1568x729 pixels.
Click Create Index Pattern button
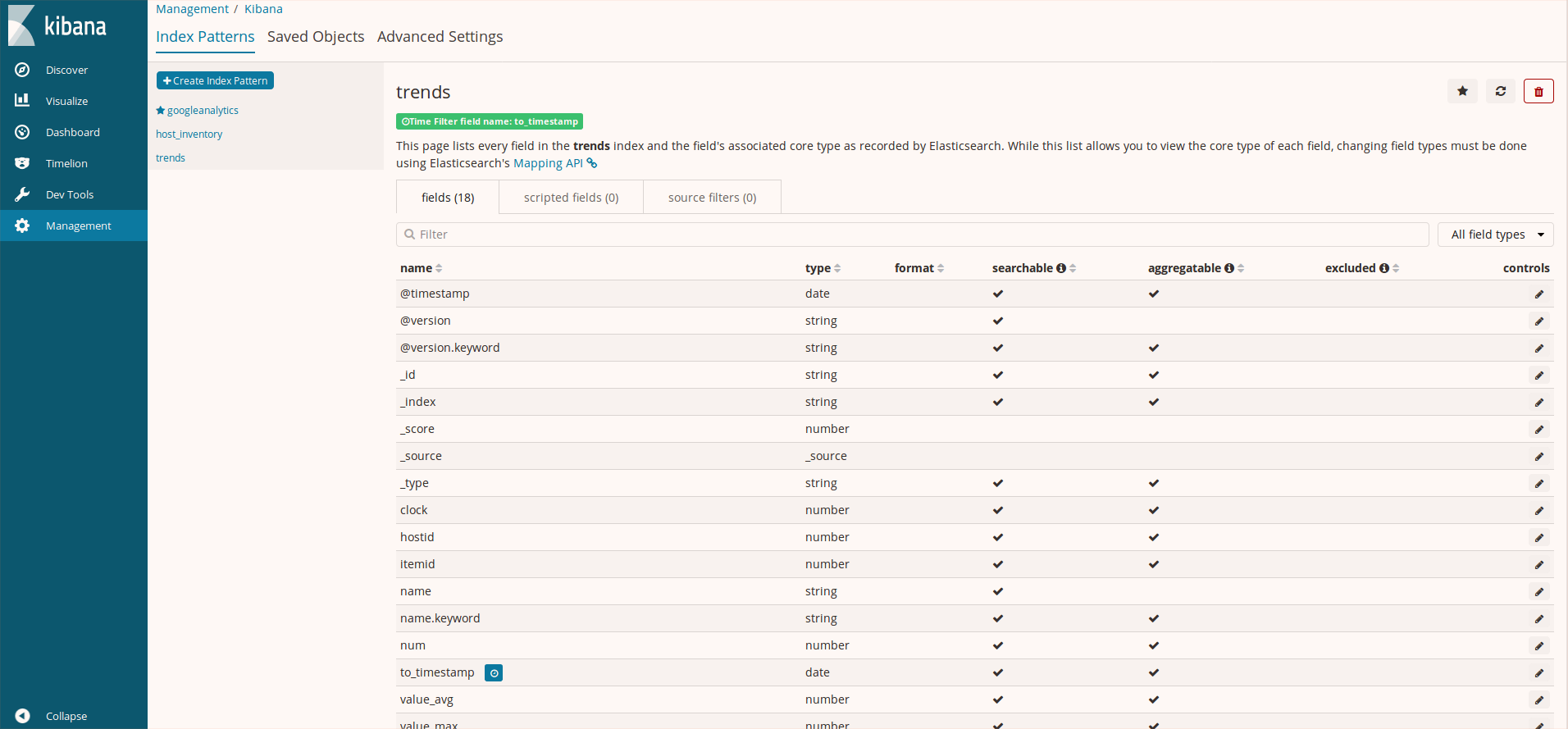215,80
